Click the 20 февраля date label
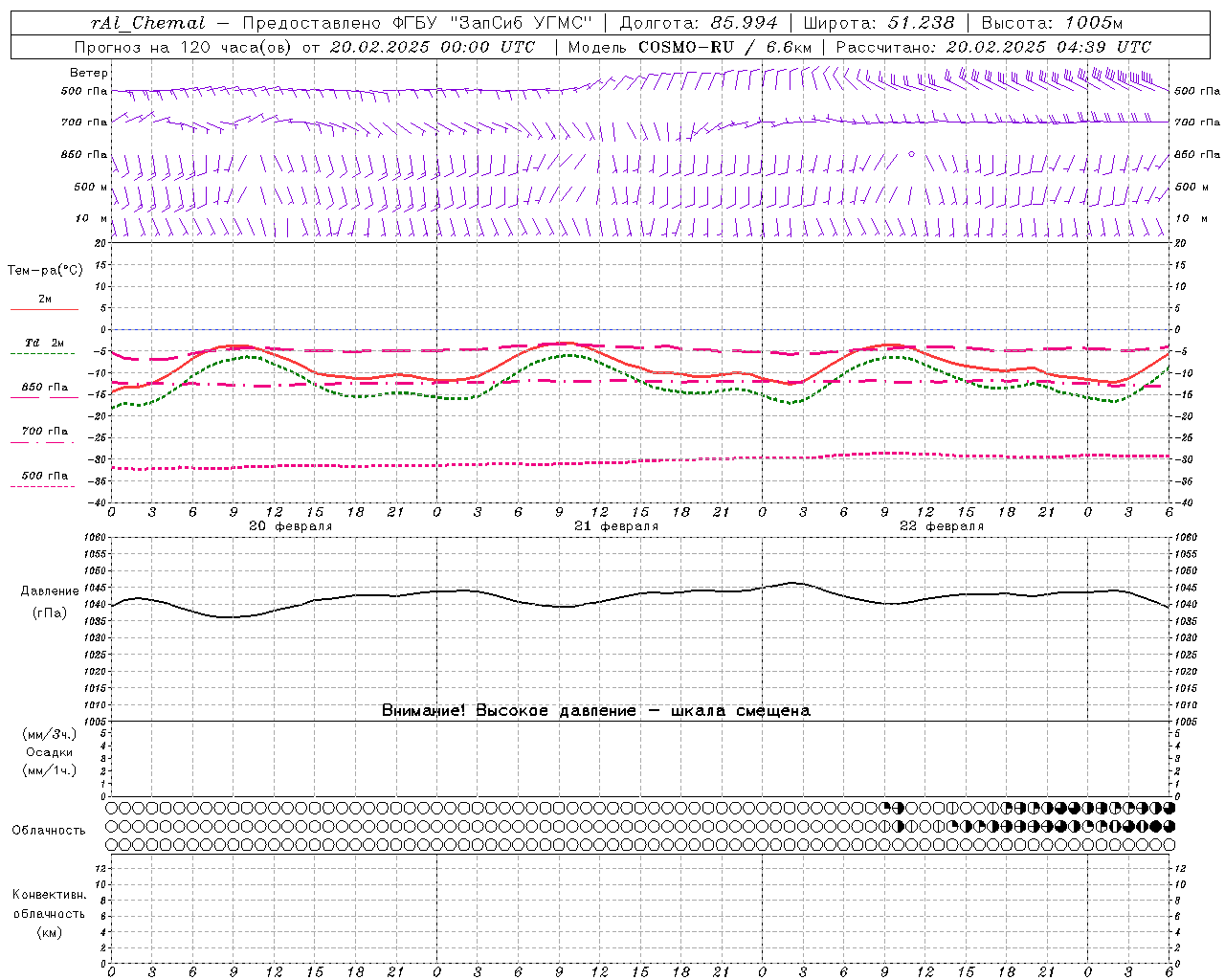Screen dimensions: 1225x980 tap(291, 526)
